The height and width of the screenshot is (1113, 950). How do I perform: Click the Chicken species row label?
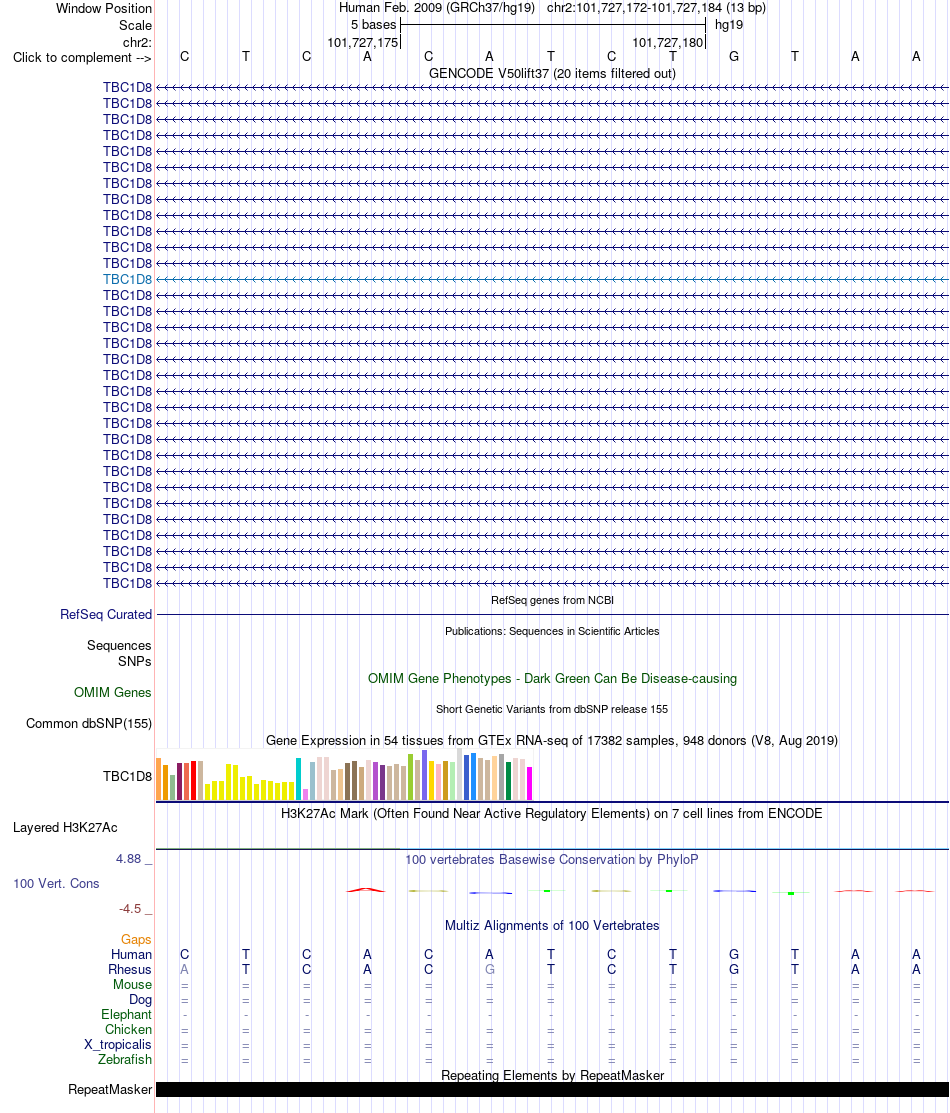tap(129, 1030)
